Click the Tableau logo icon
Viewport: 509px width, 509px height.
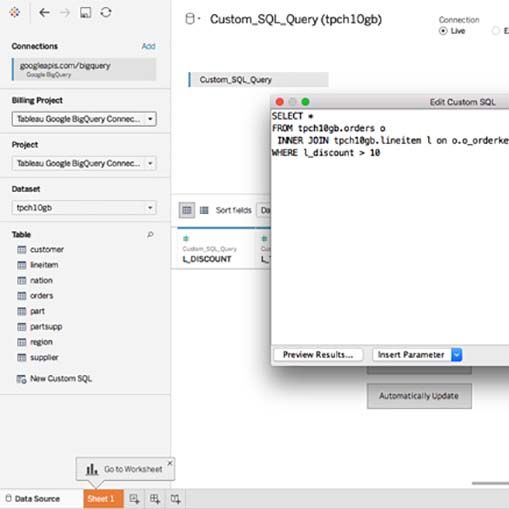coord(14,13)
